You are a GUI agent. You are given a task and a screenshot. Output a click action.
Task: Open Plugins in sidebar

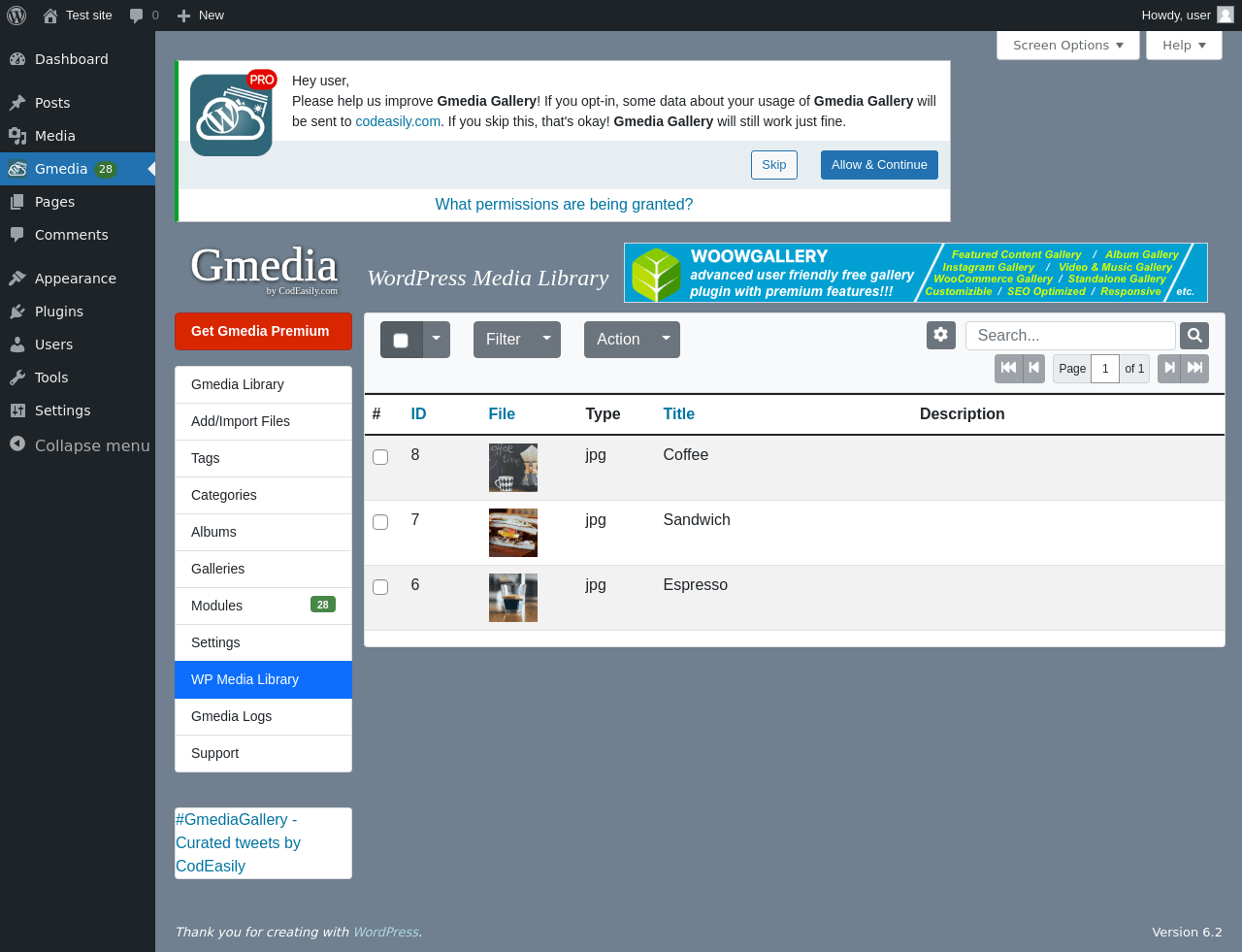pyautogui.click(x=78, y=312)
